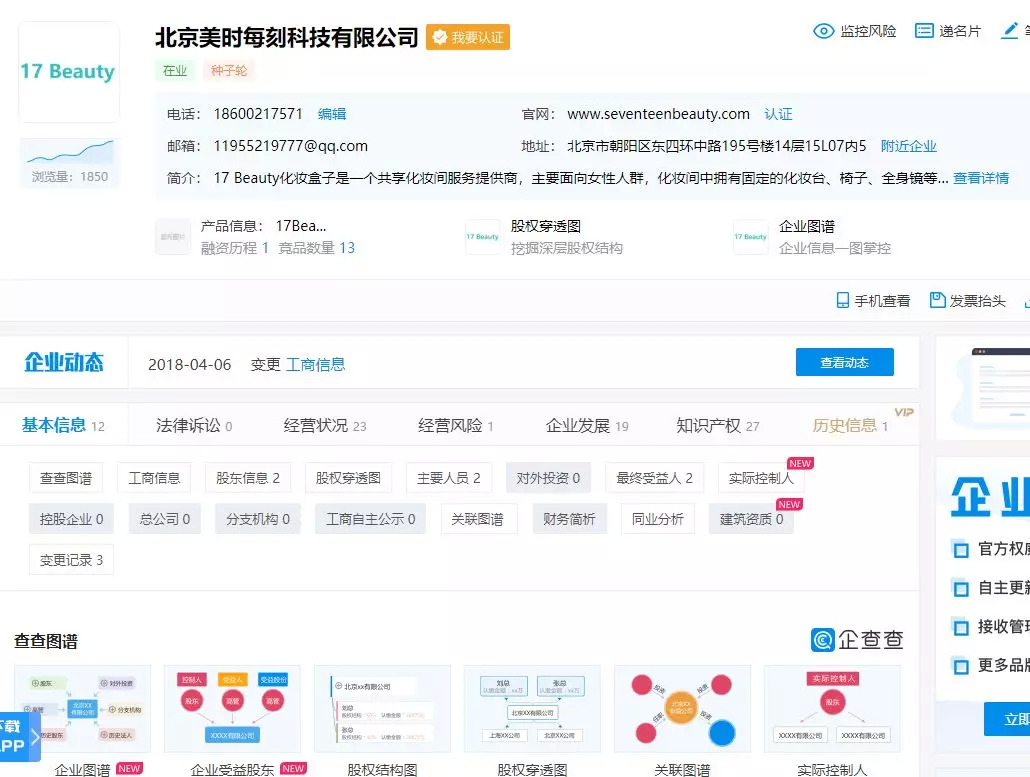The width and height of the screenshot is (1030, 777).
Task: Click the pencil edit icon top right
Action: pos(1009,31)
